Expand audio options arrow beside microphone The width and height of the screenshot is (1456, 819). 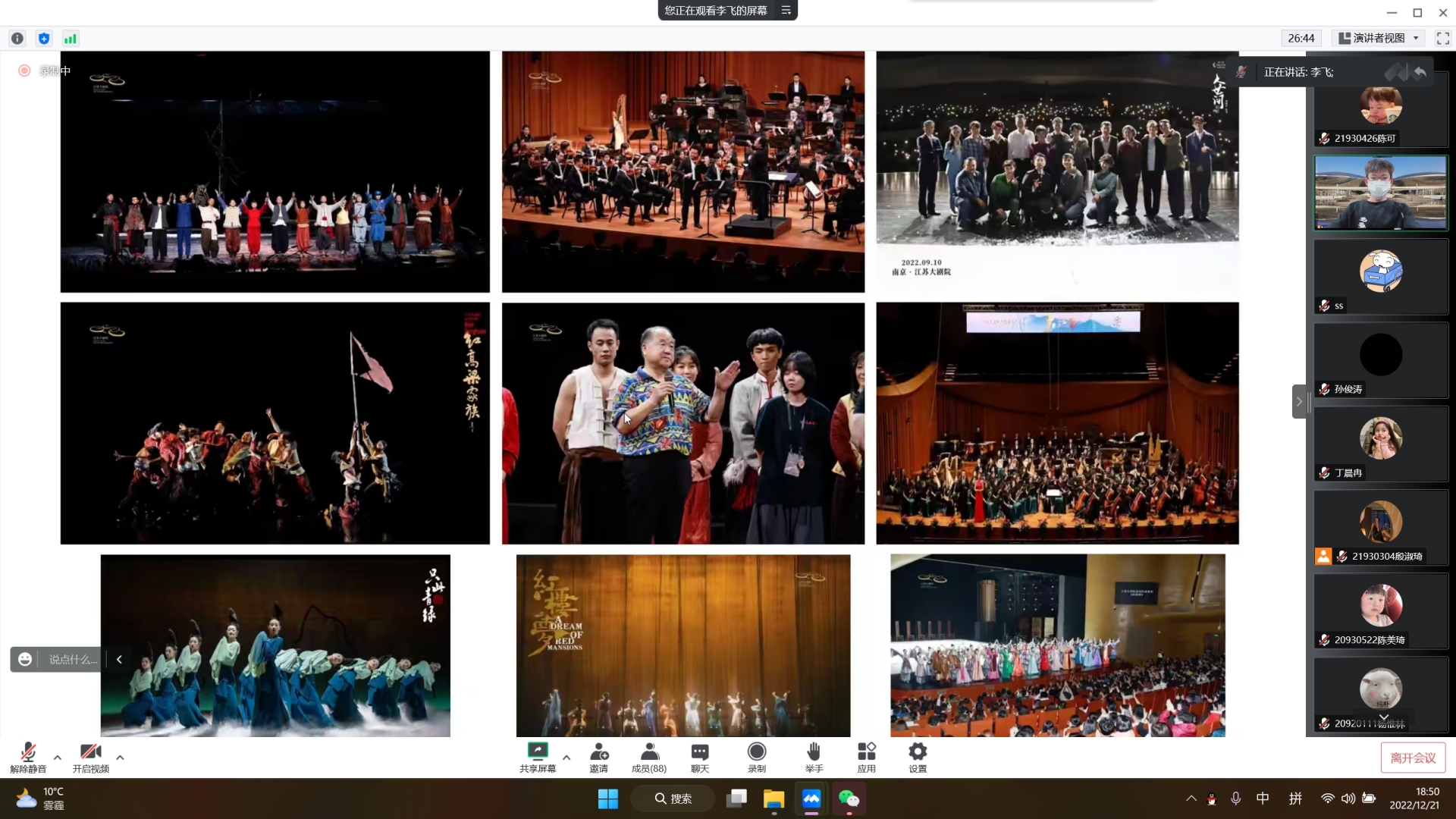(x=58, y=757)
